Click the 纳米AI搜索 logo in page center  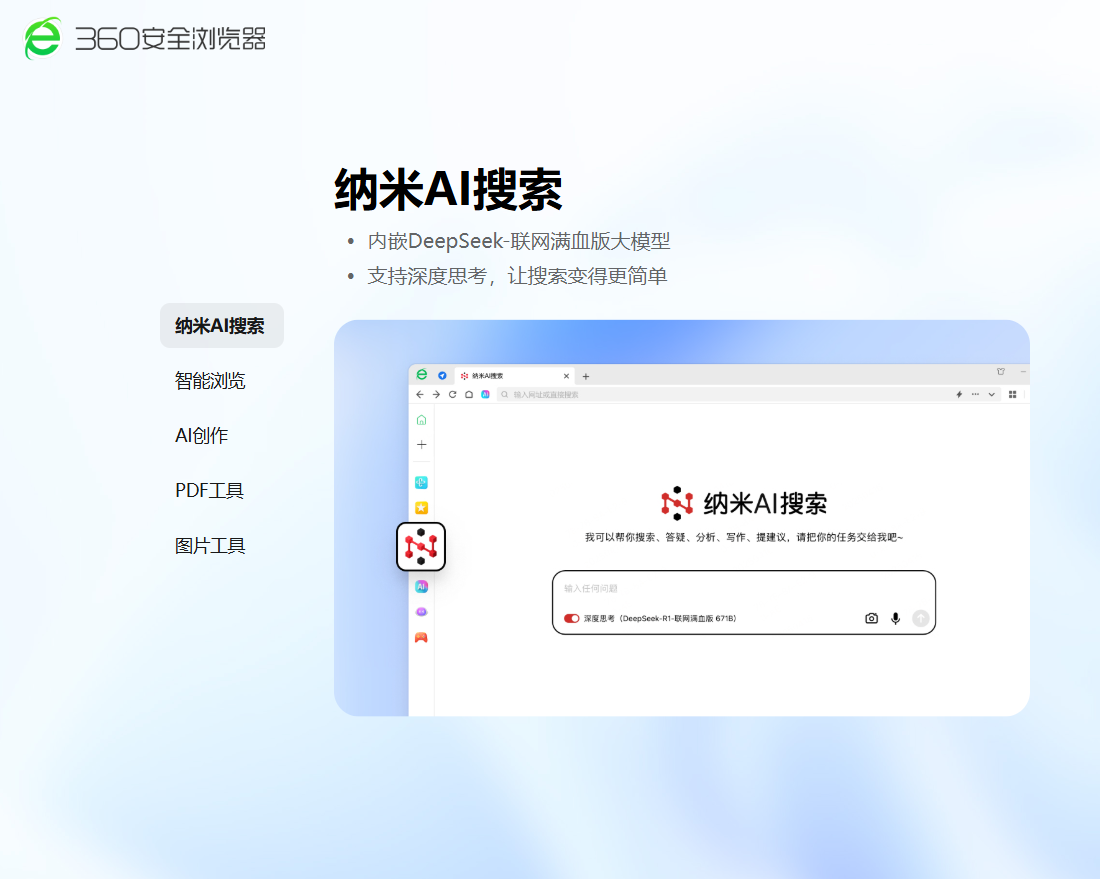click(744, 503)
